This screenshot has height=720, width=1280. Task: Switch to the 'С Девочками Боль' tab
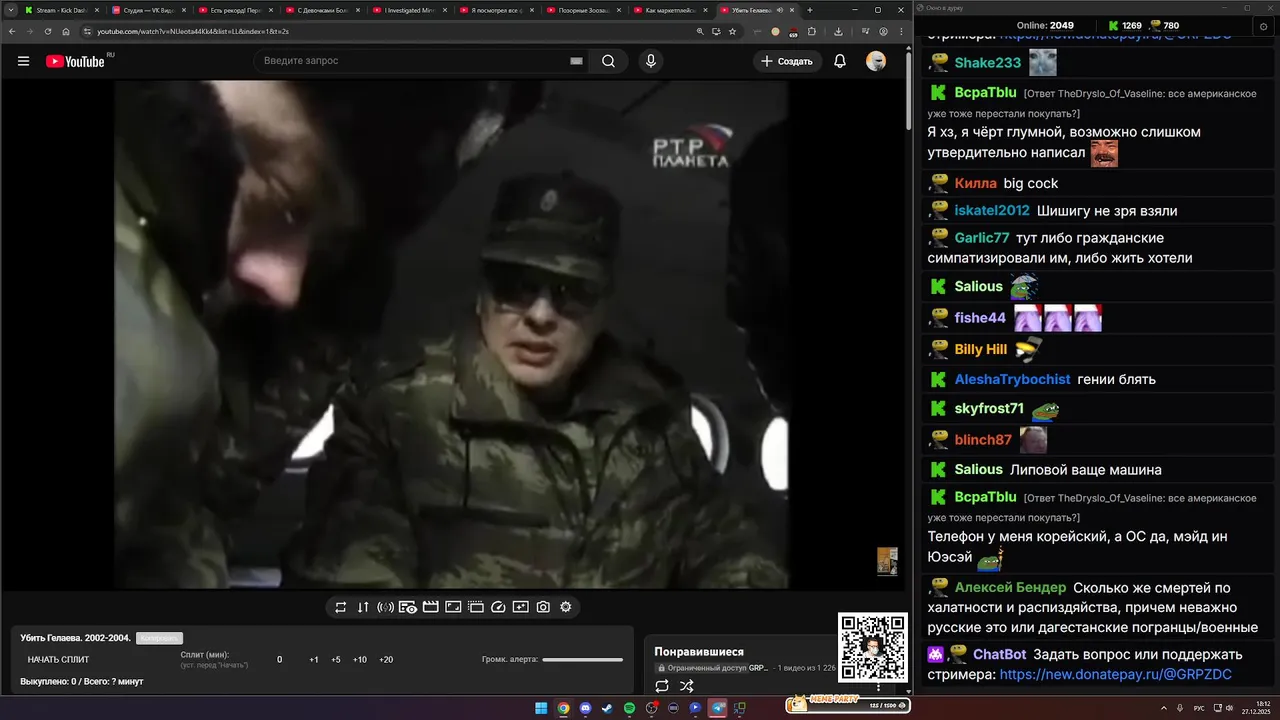(x=321, y=10)
